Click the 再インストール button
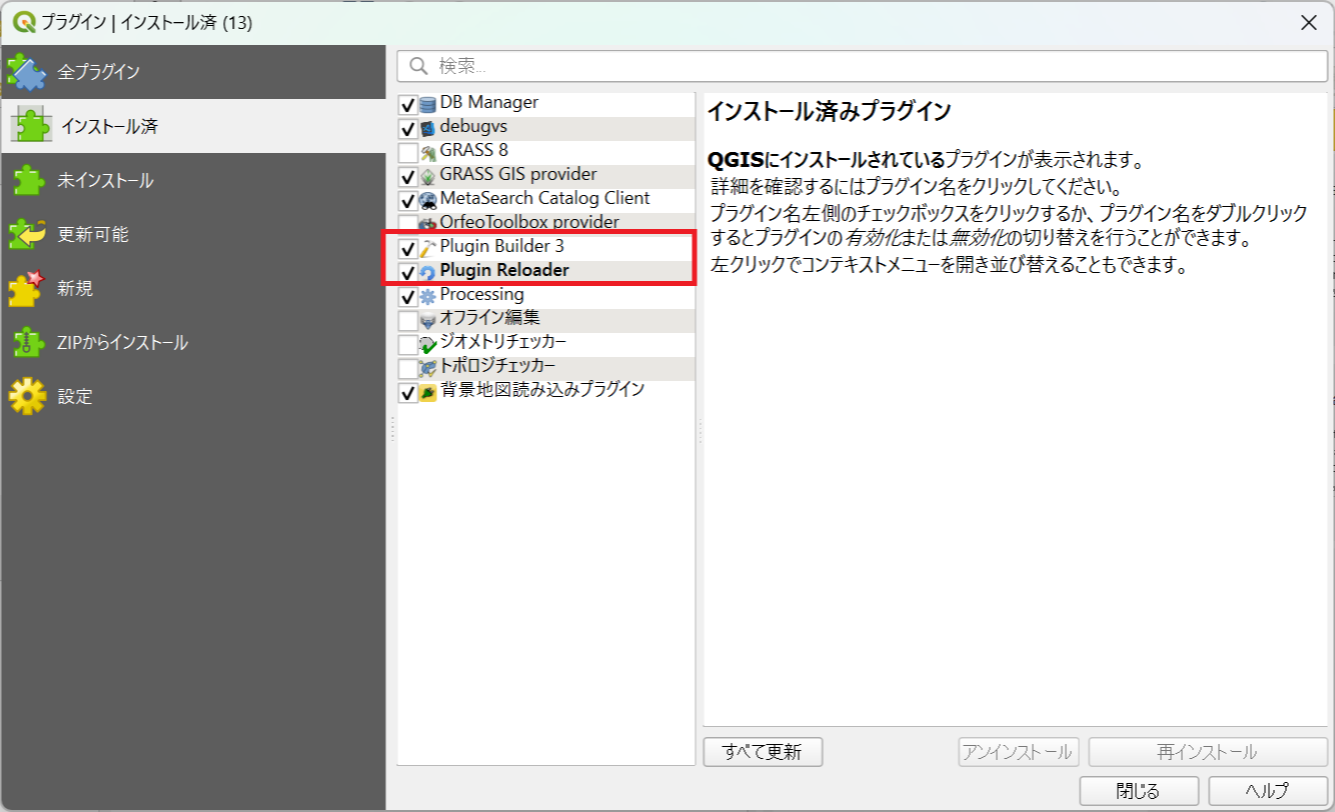 click(x=1208, y=752)
